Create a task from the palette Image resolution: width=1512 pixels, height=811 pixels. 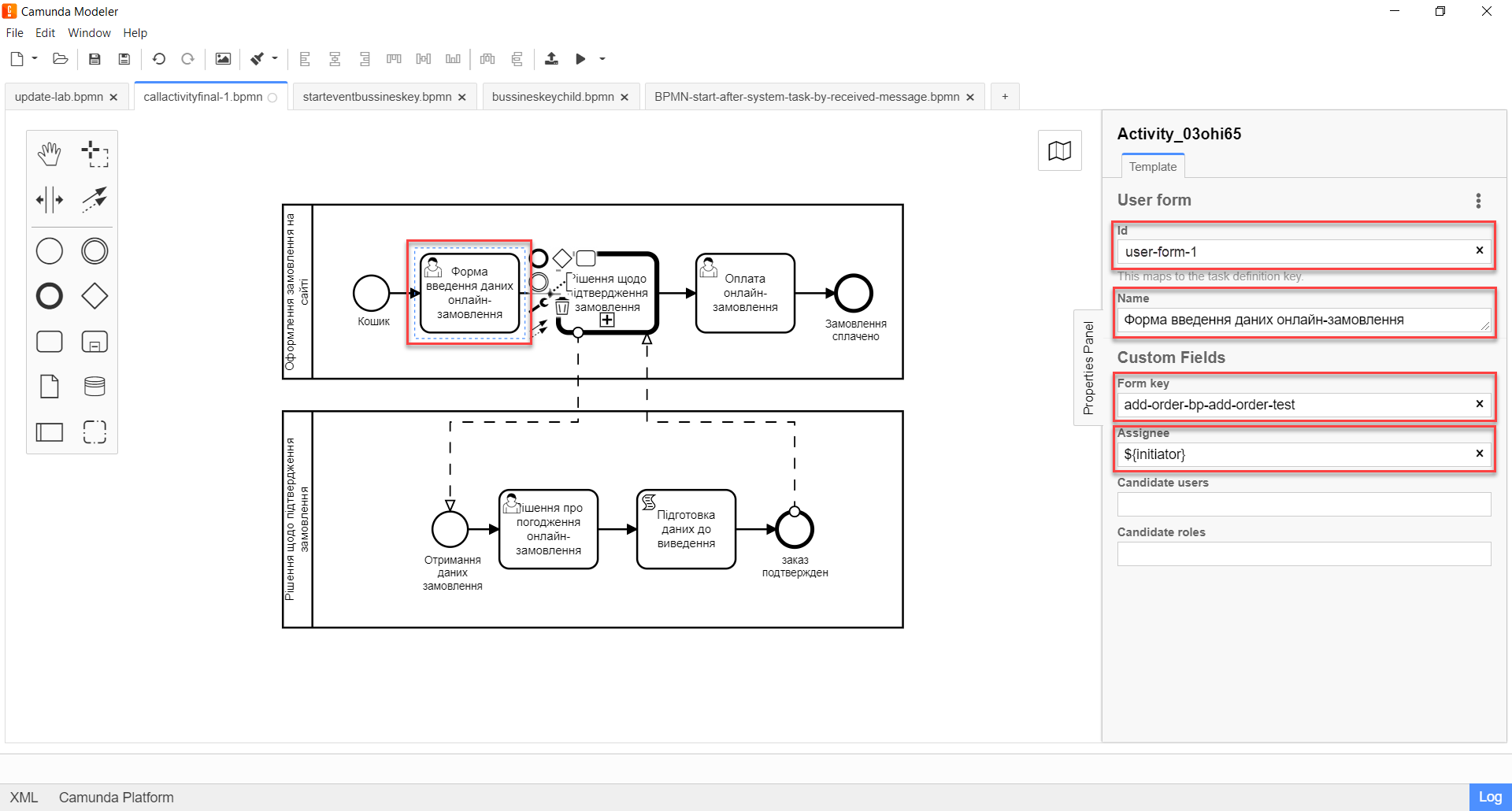pyautogui.click(x=50, y=342)
